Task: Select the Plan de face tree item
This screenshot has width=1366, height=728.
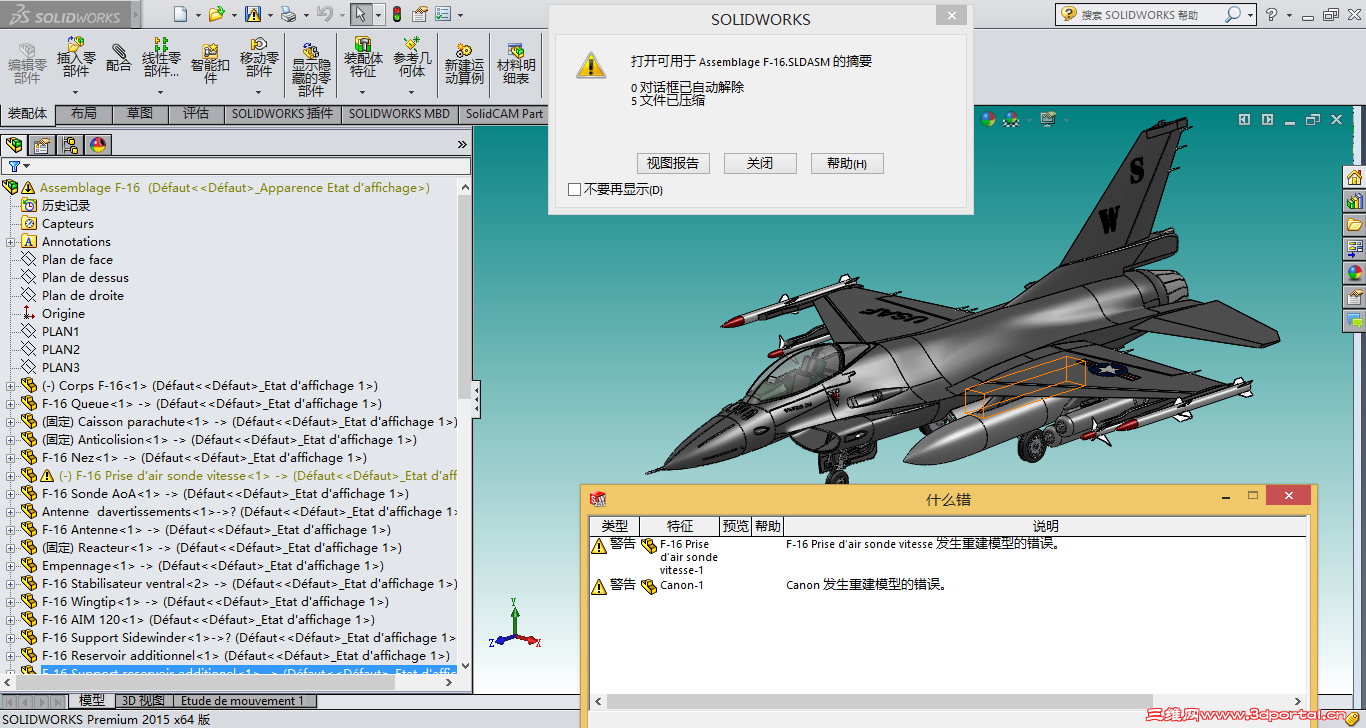Action: tap(77, 260)
